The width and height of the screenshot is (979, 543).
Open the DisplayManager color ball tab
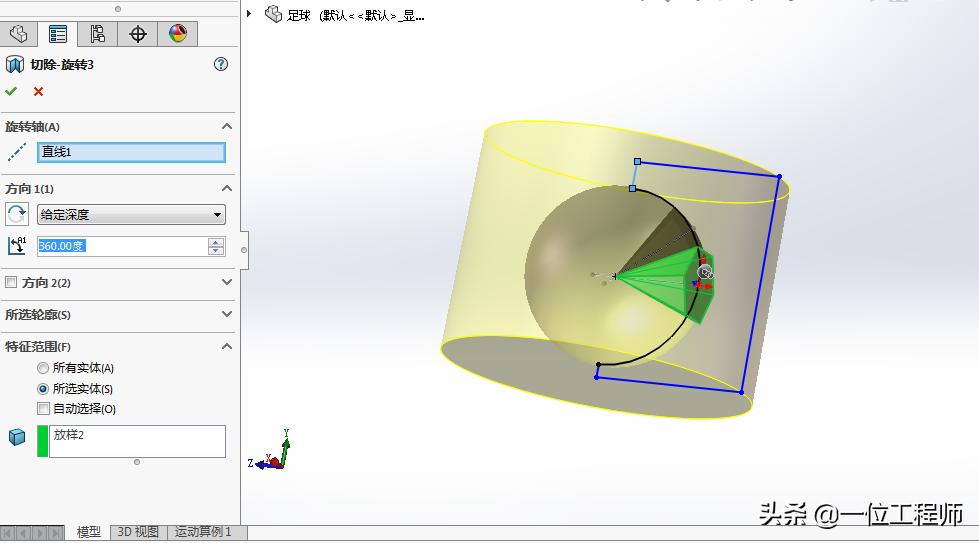(177, 34)
